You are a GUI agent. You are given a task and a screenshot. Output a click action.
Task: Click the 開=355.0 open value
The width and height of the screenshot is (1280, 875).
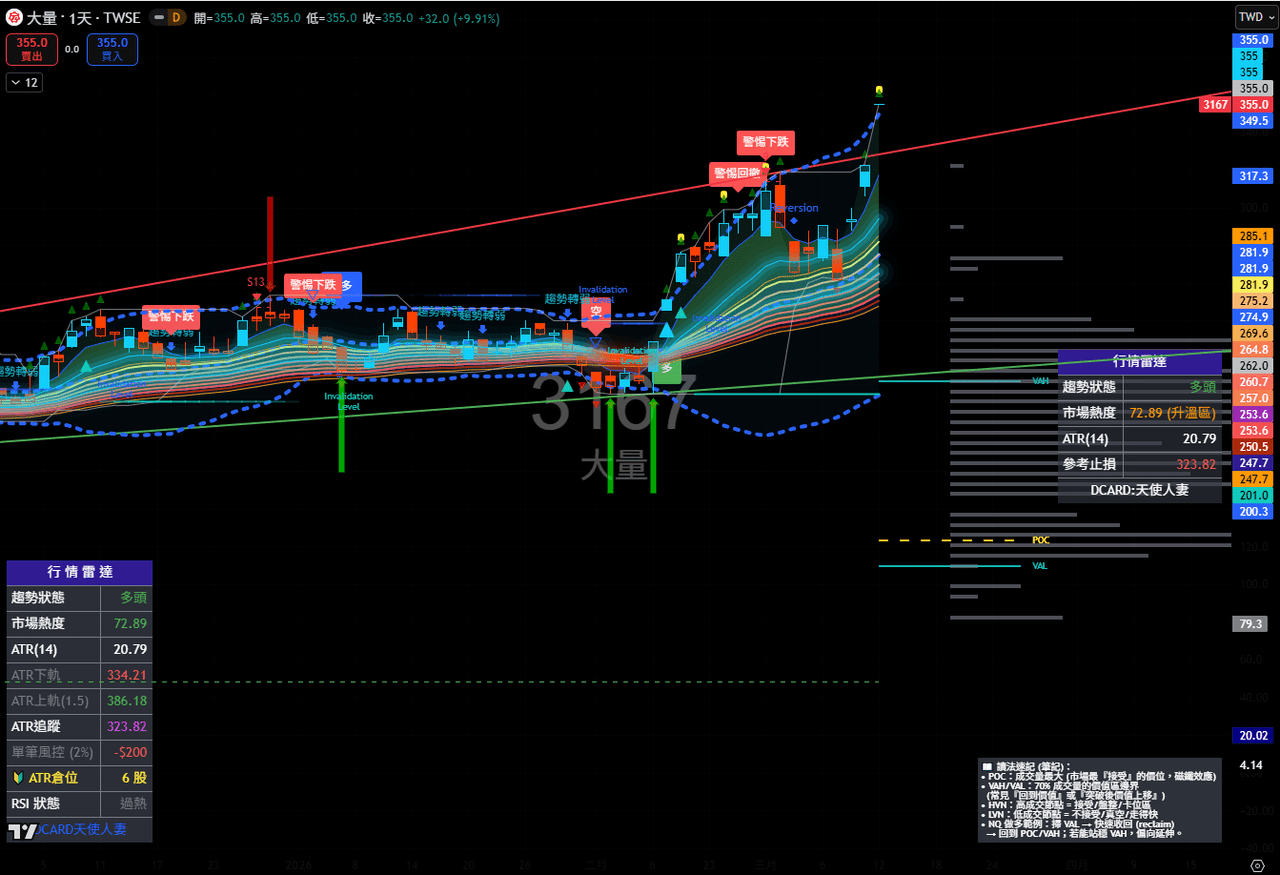[219, 18]
